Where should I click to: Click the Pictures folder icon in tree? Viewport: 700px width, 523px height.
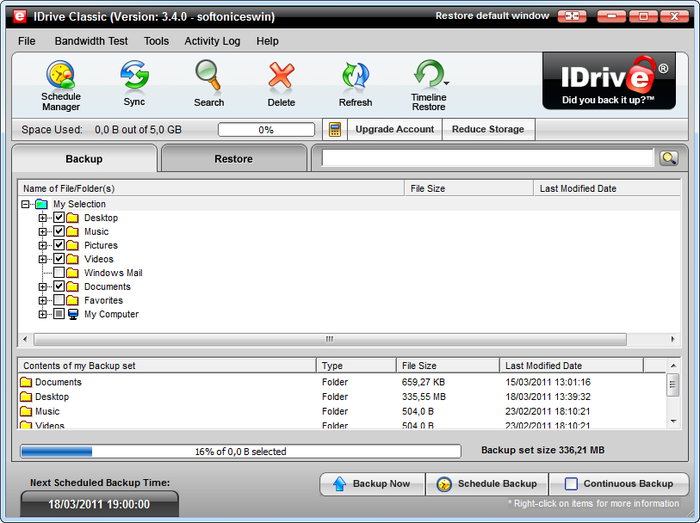click(x=72, y=245)
